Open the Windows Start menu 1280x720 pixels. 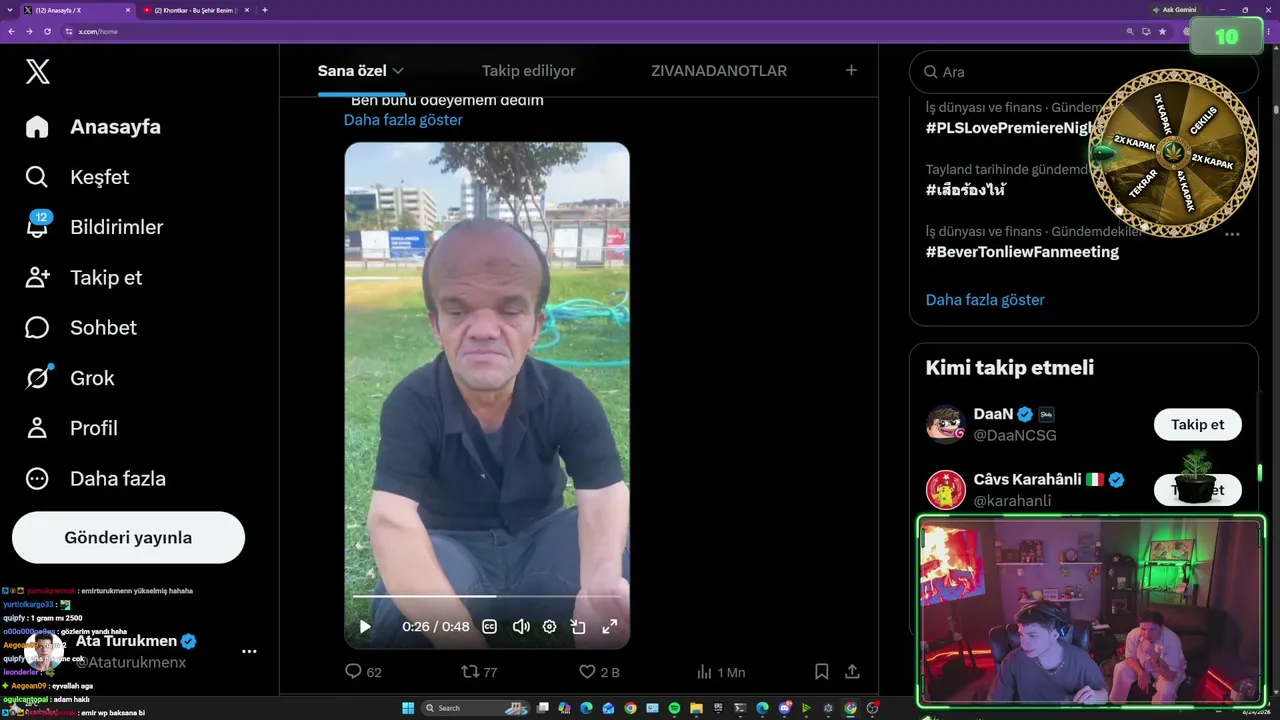pyautogui.click(x=408, y=708)
